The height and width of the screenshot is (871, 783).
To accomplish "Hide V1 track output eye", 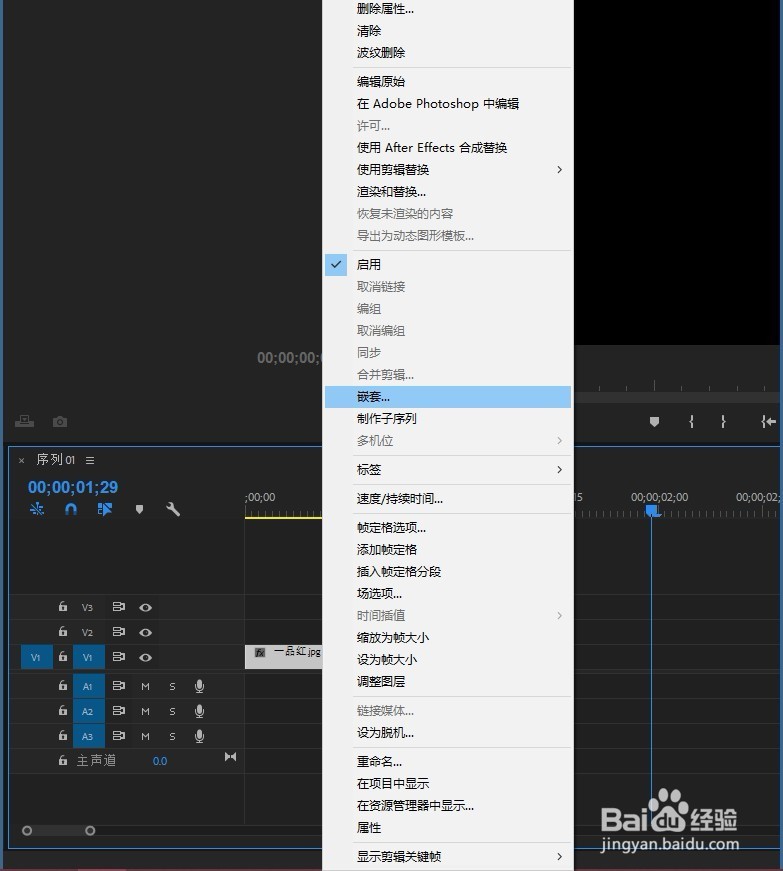I will click(145, 657).
